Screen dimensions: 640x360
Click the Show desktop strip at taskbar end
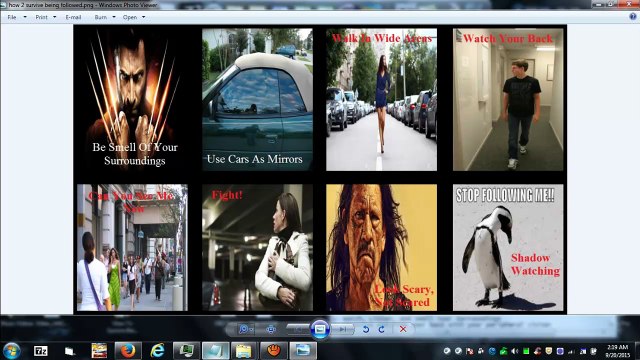637,351
